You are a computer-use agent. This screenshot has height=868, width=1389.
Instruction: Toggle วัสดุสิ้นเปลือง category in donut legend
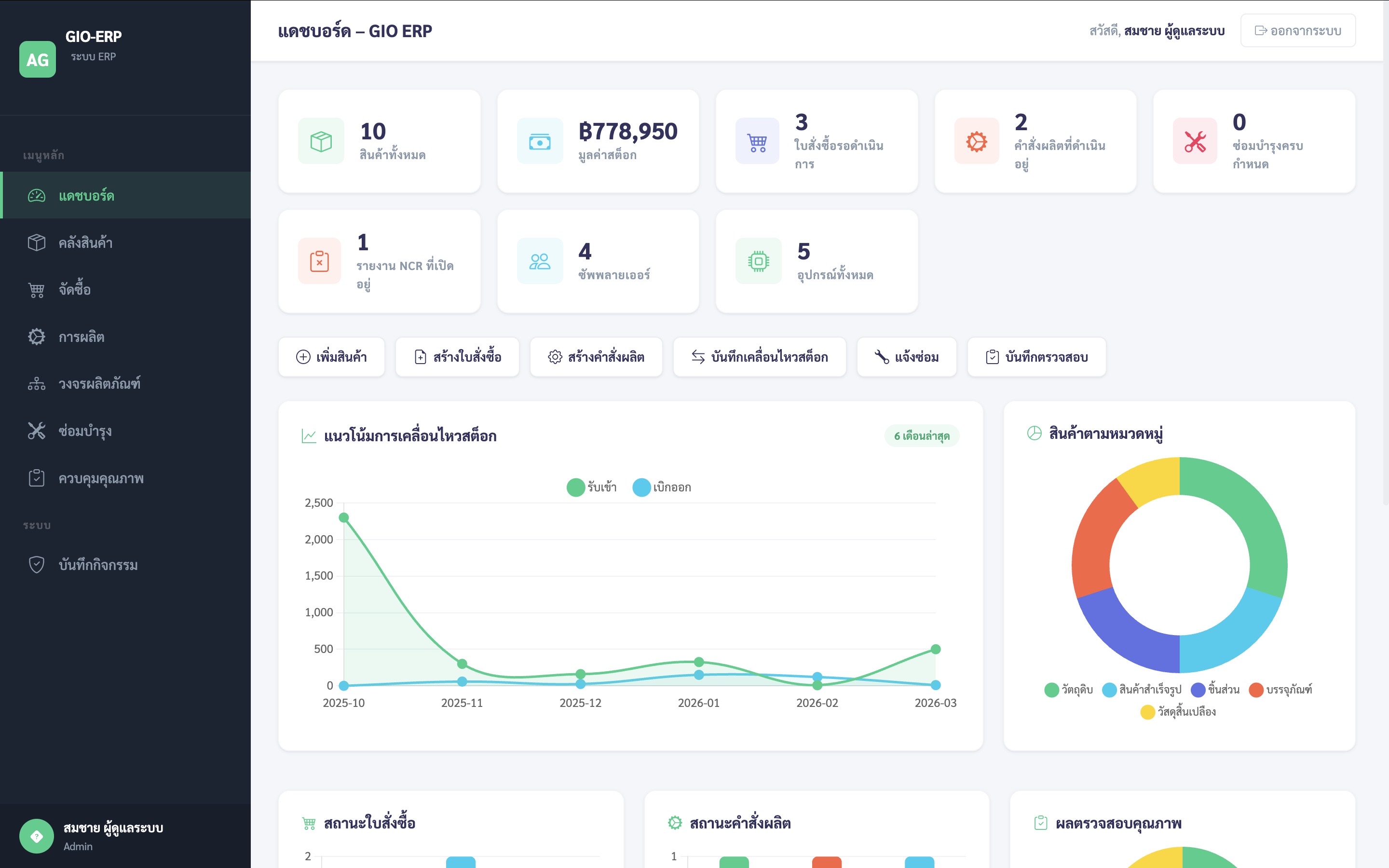tap(1178, 712)
